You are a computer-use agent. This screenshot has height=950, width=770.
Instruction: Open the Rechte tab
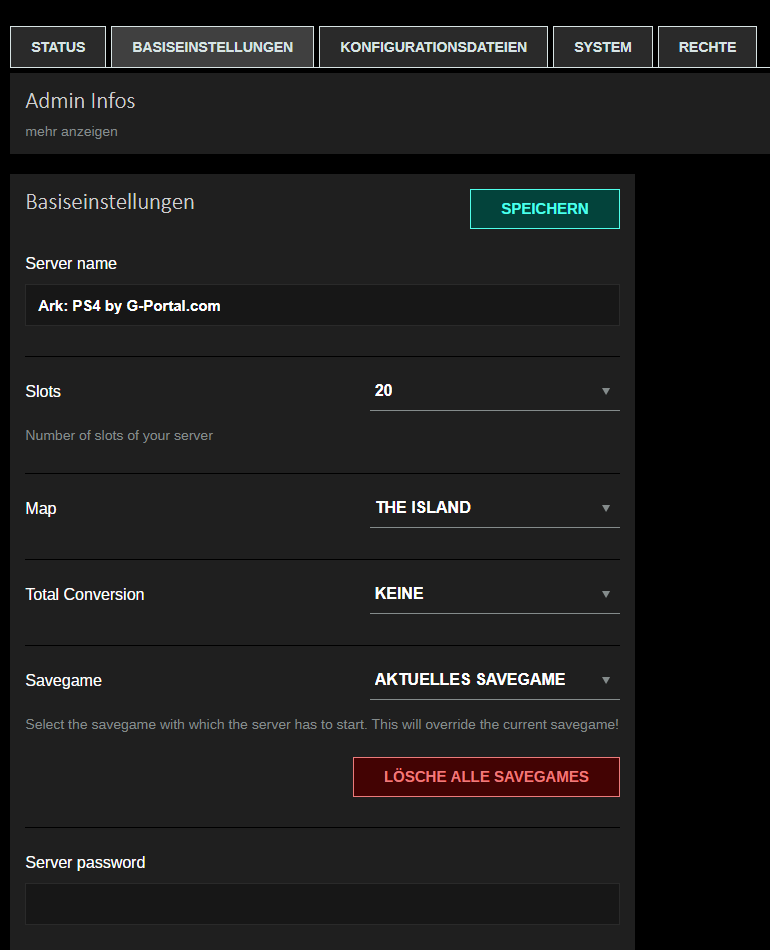pos(707,47)
